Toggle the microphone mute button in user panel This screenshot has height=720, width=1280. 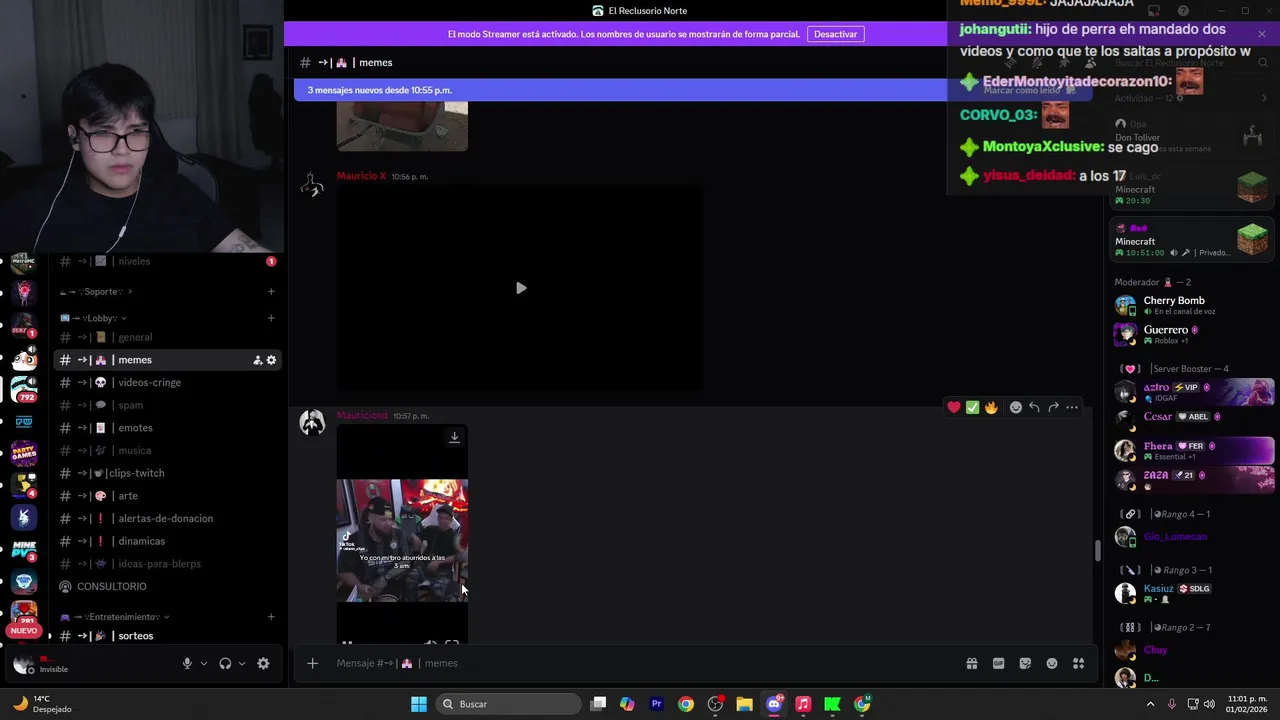(x=187, y=663)
